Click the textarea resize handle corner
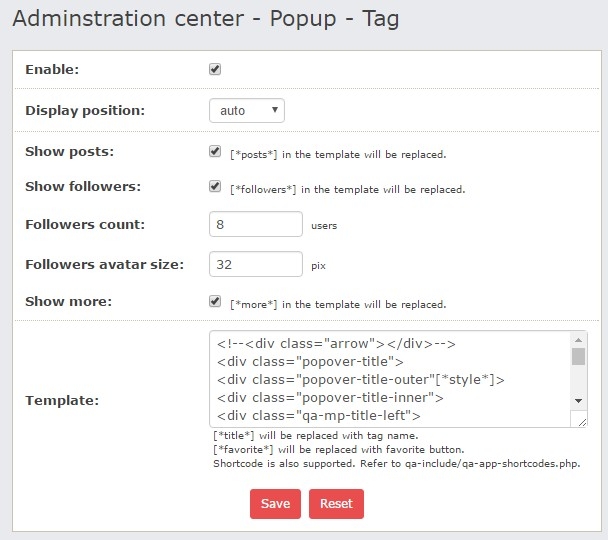Image resolution: width=608 pixels, height=540 pixels. point(582,421)
